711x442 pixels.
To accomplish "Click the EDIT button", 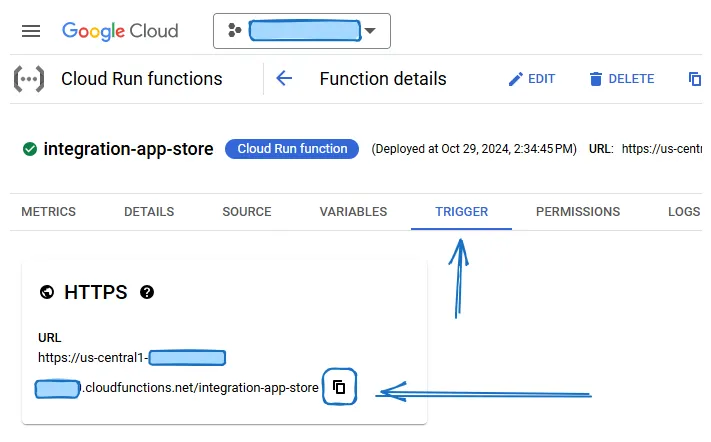I will (531, 79).
